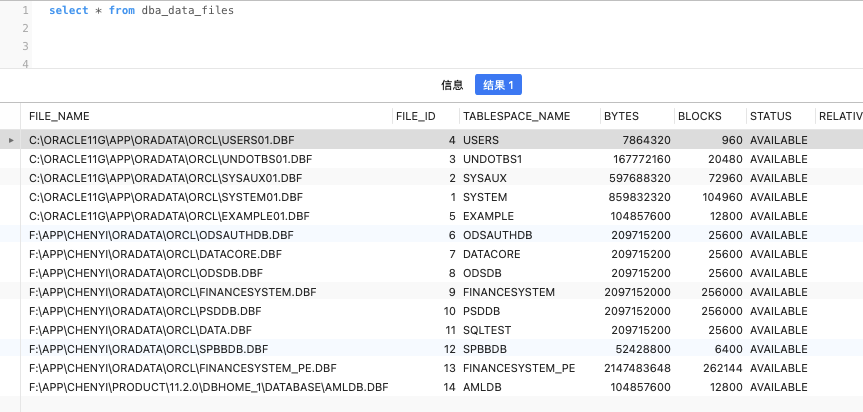Click the current-row arrow indicator beside USERS01.DBF
Screen dimensions: 863x412
pos(11,141)
